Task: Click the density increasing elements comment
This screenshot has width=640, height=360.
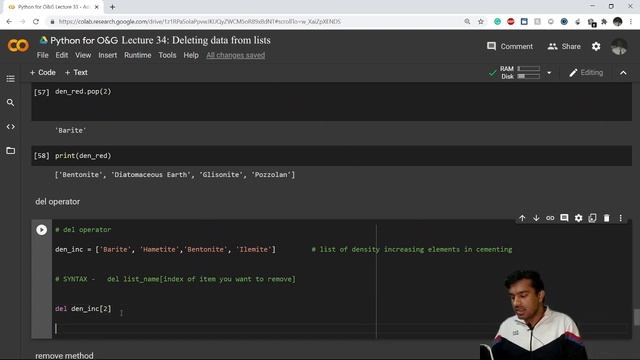Action: 411,249
